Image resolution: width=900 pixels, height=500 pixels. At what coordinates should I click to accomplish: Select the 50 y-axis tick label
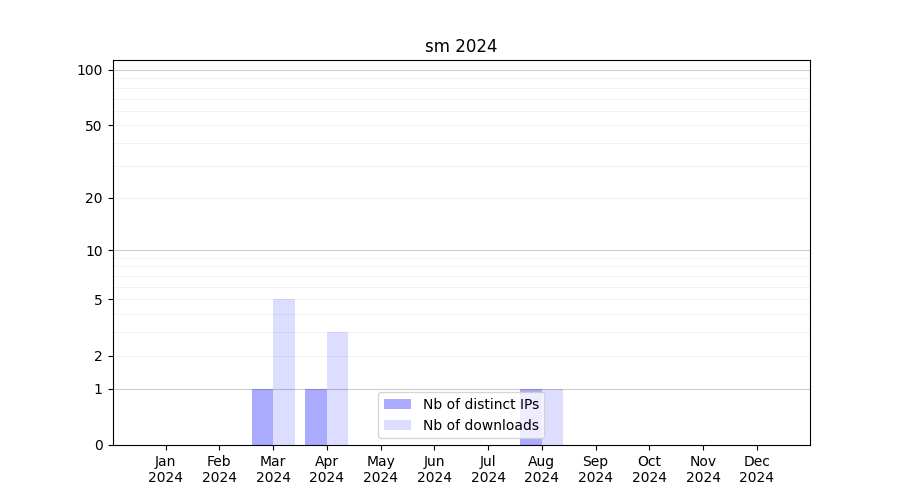[x=94, y=126]
